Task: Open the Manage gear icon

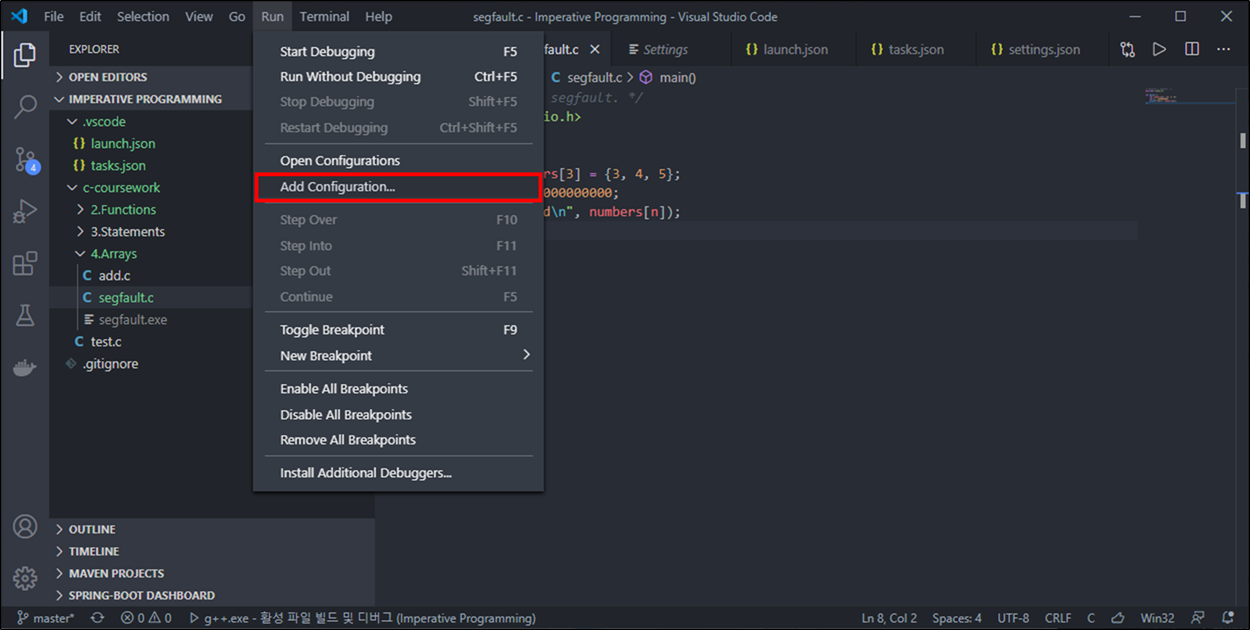Action: click(25, 577)
